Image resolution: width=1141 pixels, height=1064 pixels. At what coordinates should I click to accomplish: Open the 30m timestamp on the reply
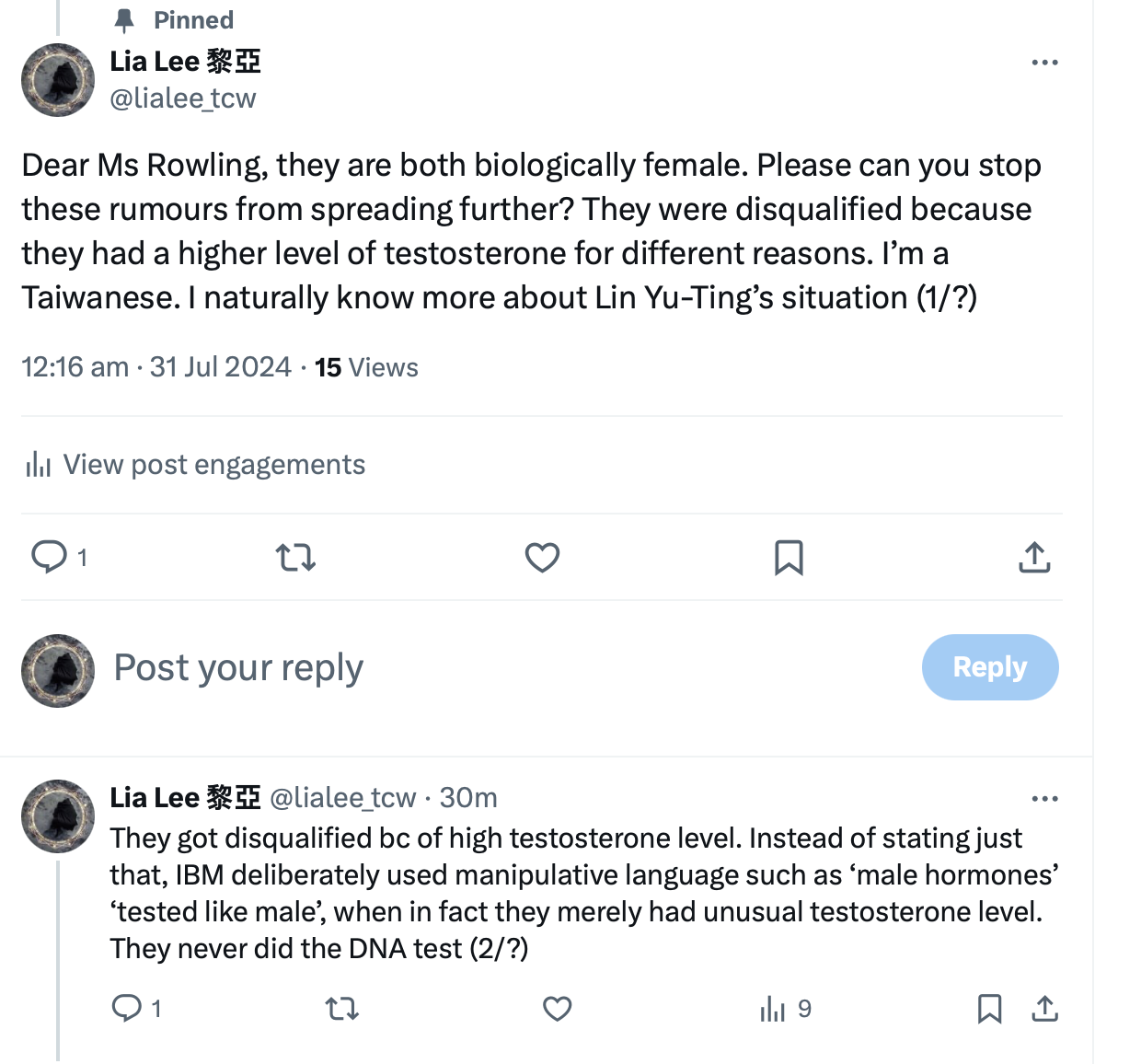point(468,798)
